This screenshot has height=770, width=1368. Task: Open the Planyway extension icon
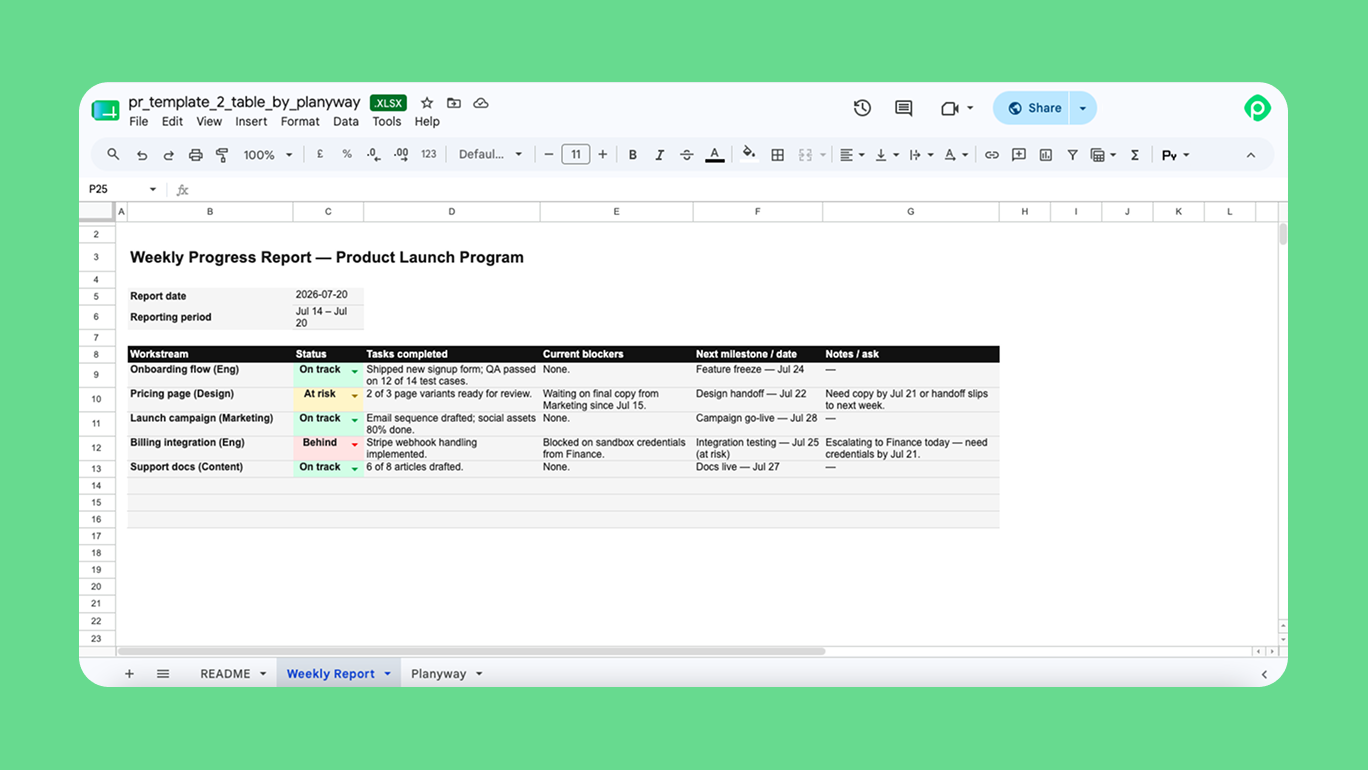(x=1257, y=108)
